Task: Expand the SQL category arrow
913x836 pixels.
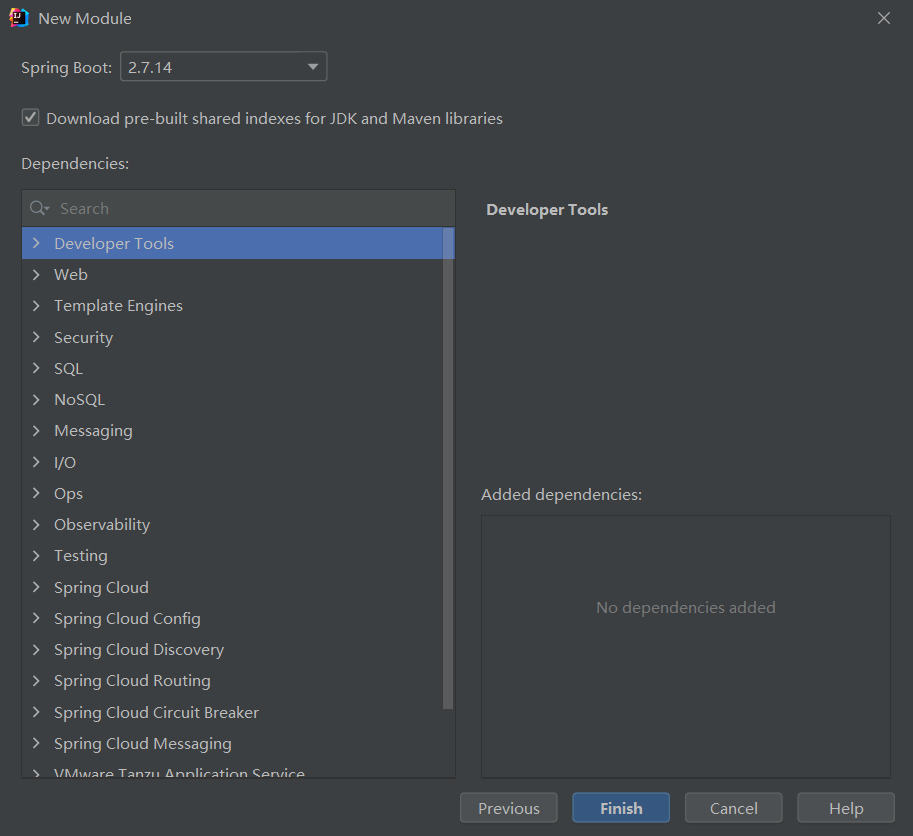Action: [x=36, y=369]
